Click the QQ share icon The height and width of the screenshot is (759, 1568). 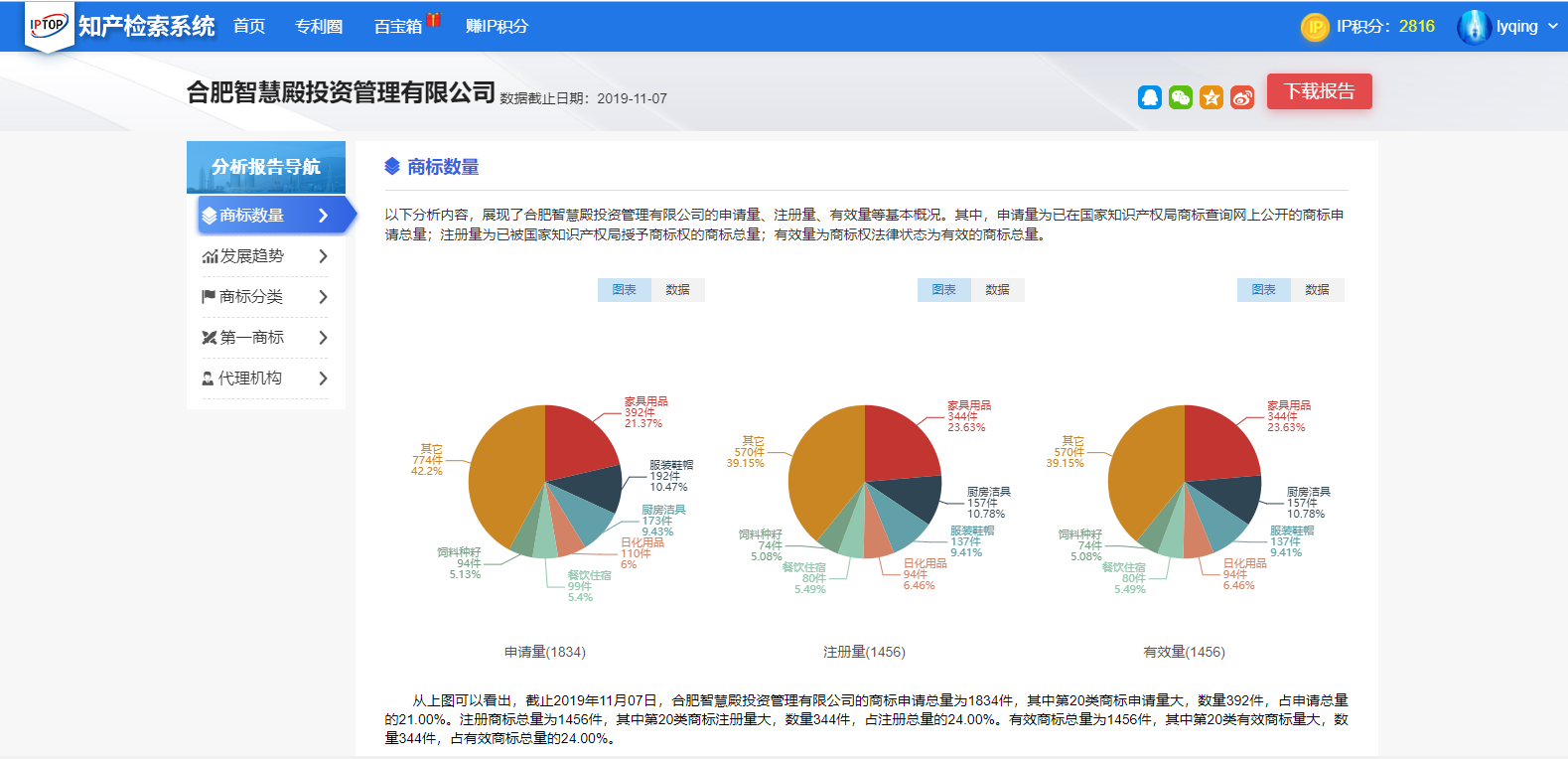click(1150, 97)
